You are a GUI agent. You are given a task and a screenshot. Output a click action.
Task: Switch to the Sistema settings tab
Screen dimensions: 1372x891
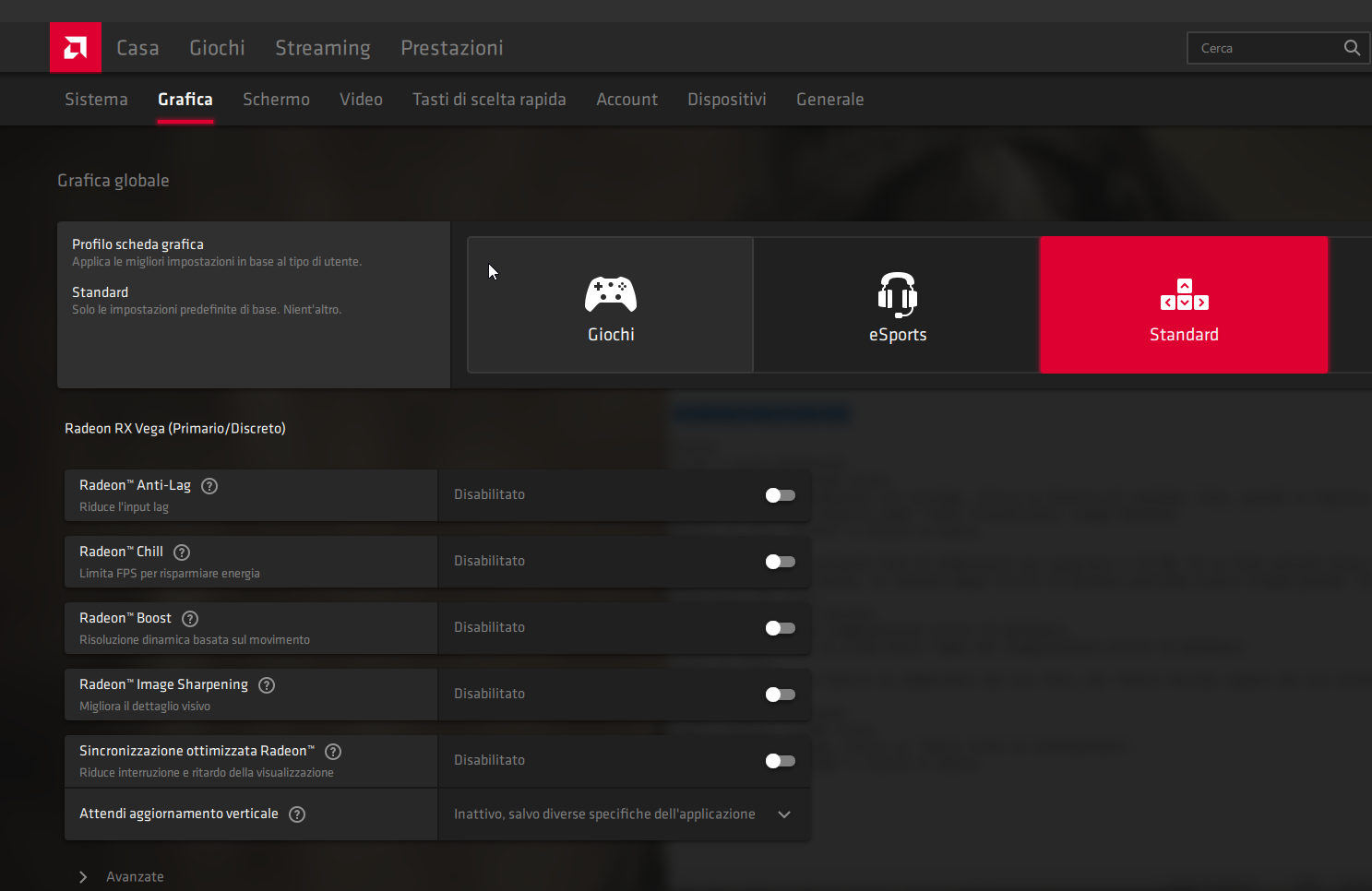click(x=96, y=100)
